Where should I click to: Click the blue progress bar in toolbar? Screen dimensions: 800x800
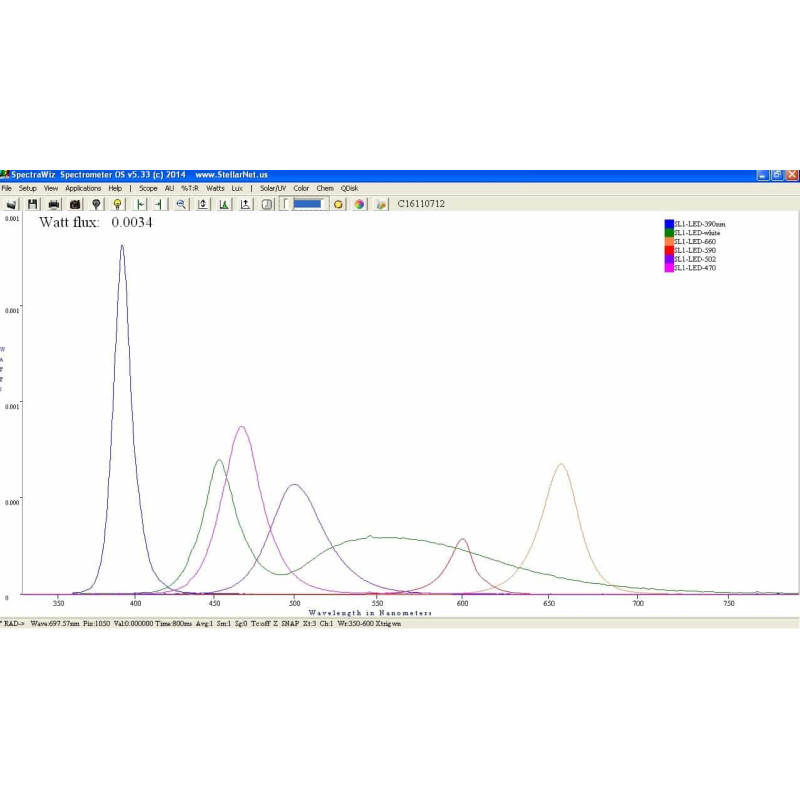point(308,204)
